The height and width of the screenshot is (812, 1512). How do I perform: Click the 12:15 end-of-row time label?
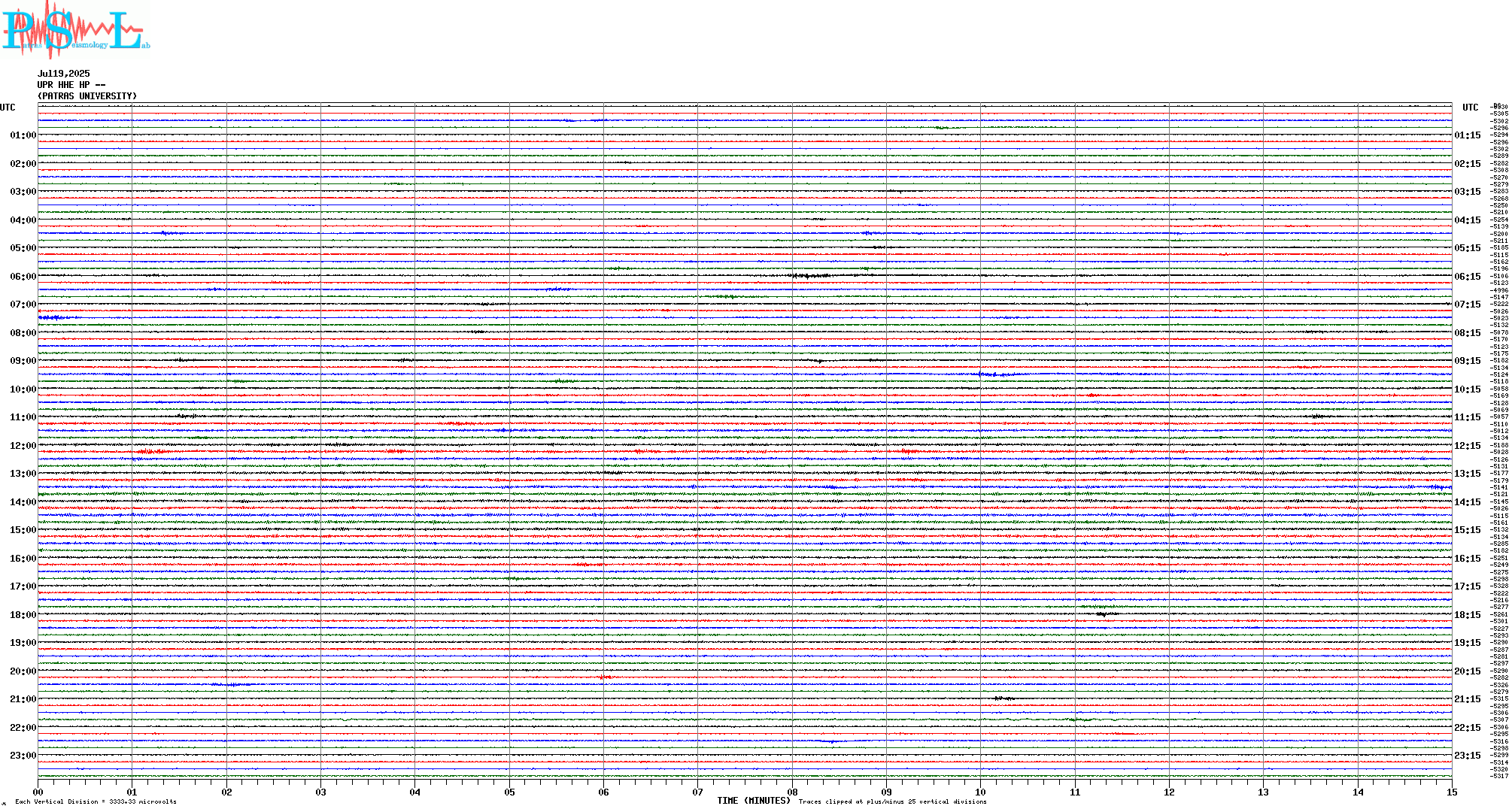[x=1468, y=446]
